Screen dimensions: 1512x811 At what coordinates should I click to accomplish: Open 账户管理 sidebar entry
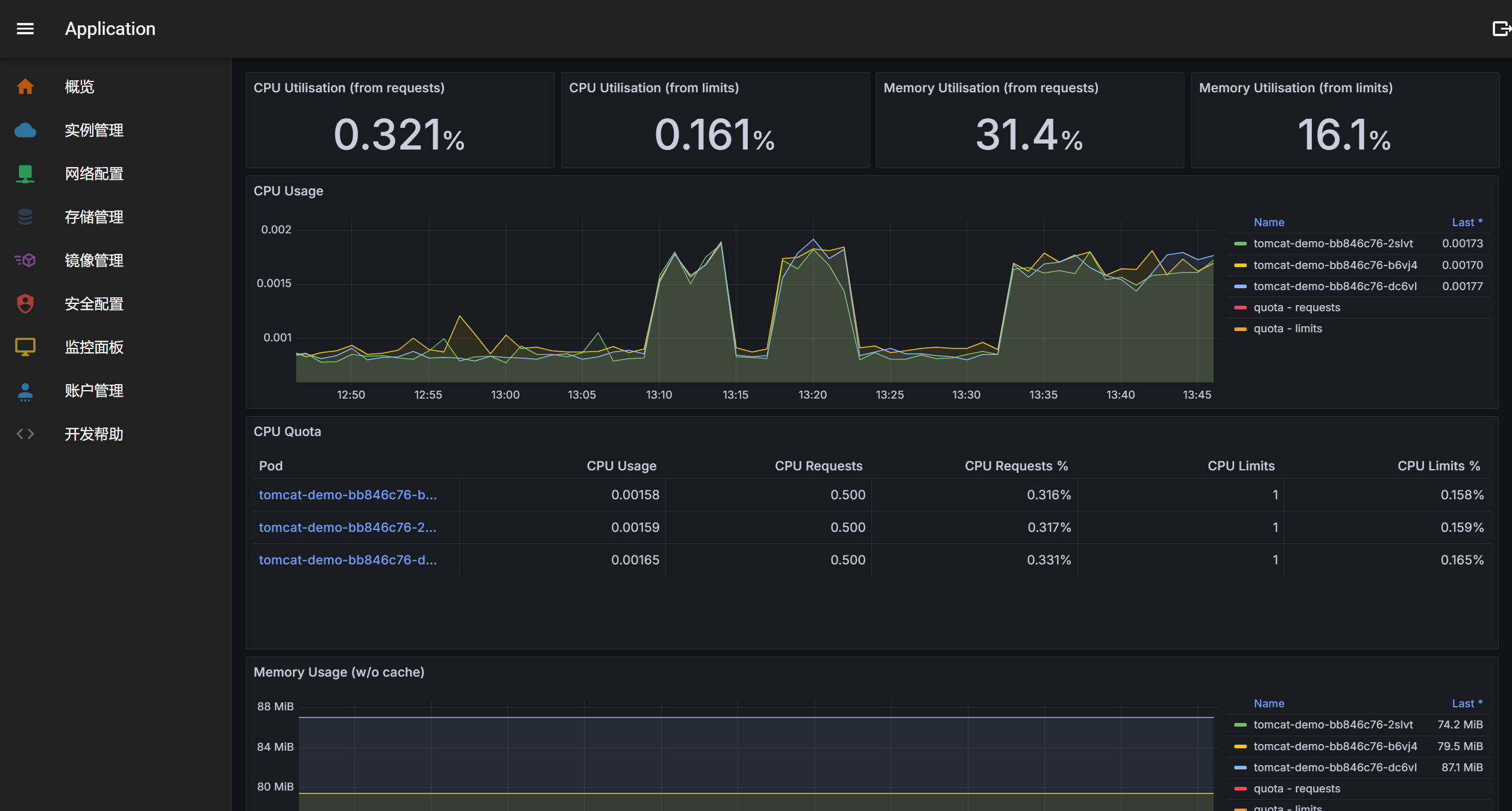[94, 391]
